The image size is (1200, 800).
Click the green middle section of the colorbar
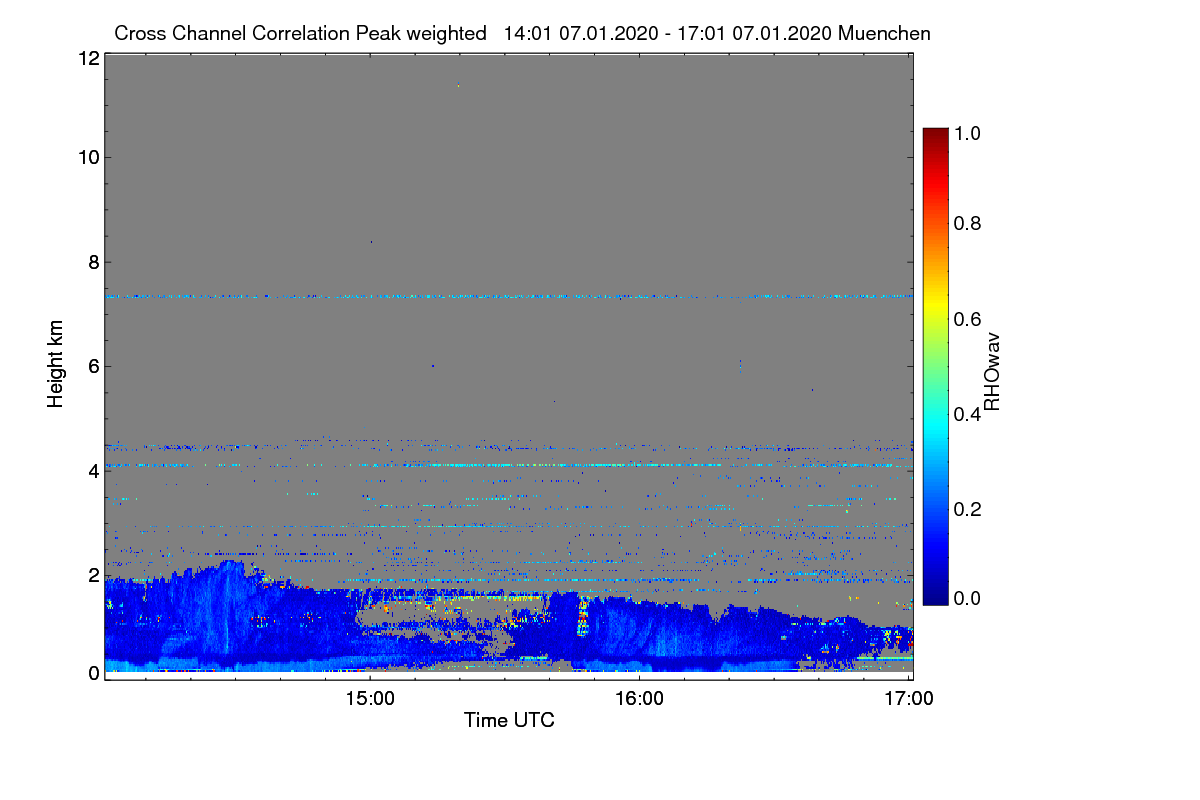935,366
